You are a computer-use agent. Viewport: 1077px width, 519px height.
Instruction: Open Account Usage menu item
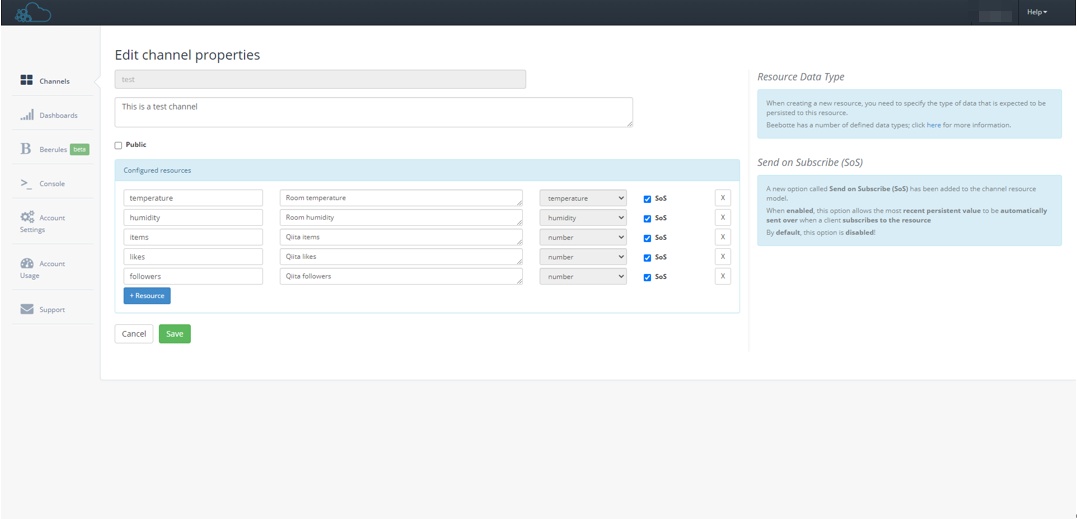[x=43, y=269]
